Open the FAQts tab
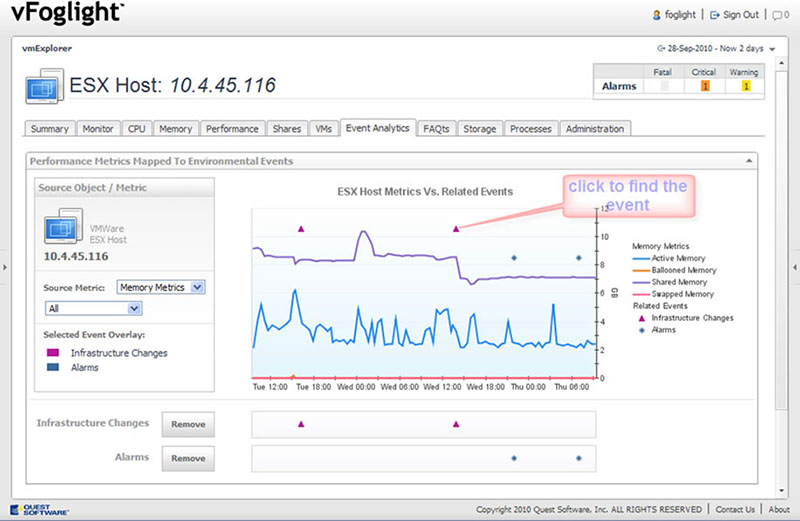The width and height of the screenshot is (800, 521). coord(436,129)
